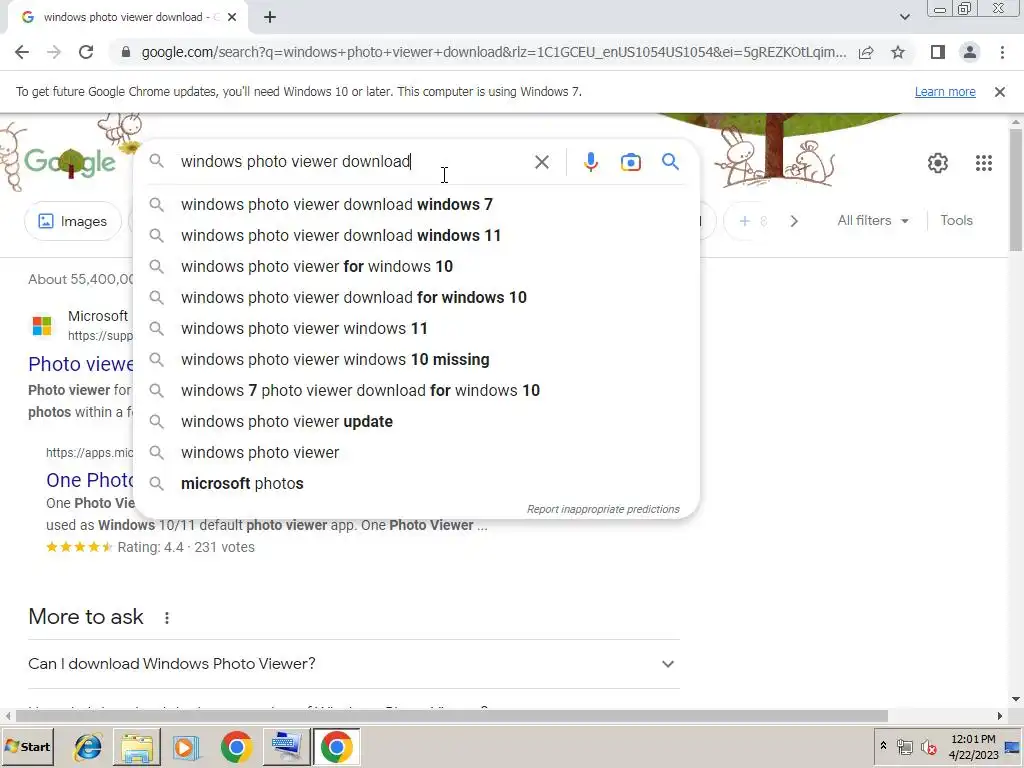Reload the current page
The width and height of the screenshot is (1024, 768).
click(86, 52)
